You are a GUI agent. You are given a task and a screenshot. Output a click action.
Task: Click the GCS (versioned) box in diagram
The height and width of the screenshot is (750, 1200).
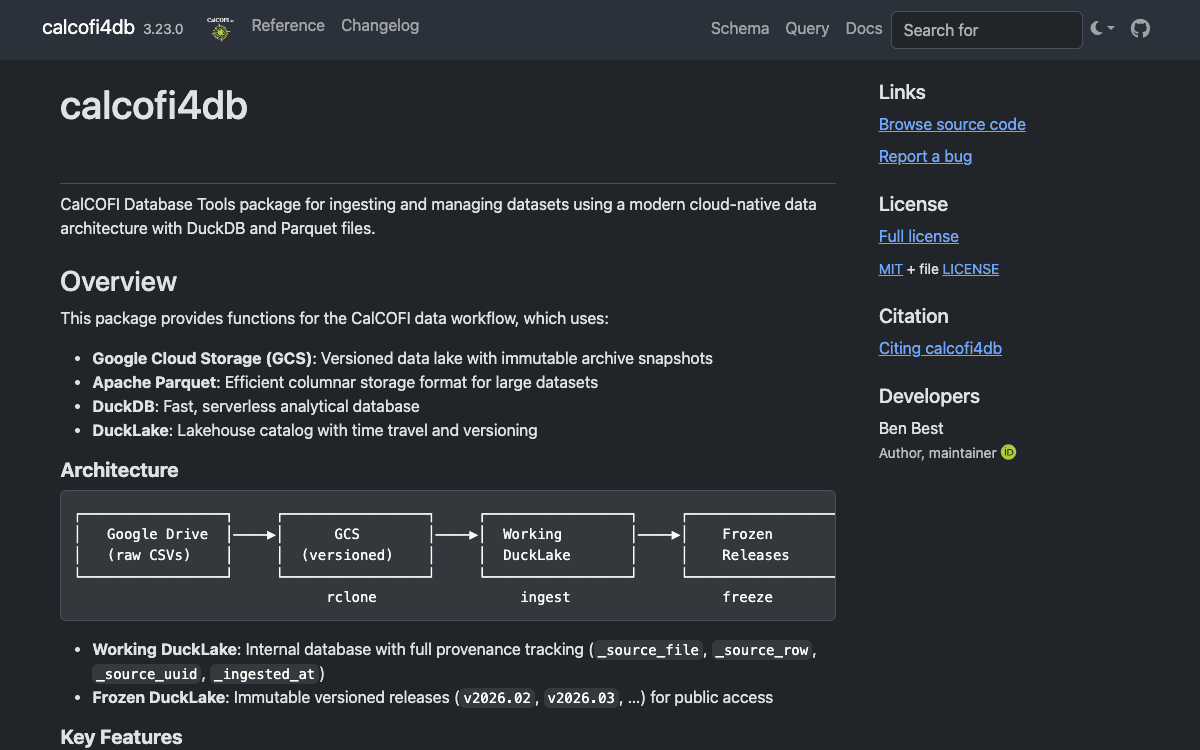click(356, 545)
